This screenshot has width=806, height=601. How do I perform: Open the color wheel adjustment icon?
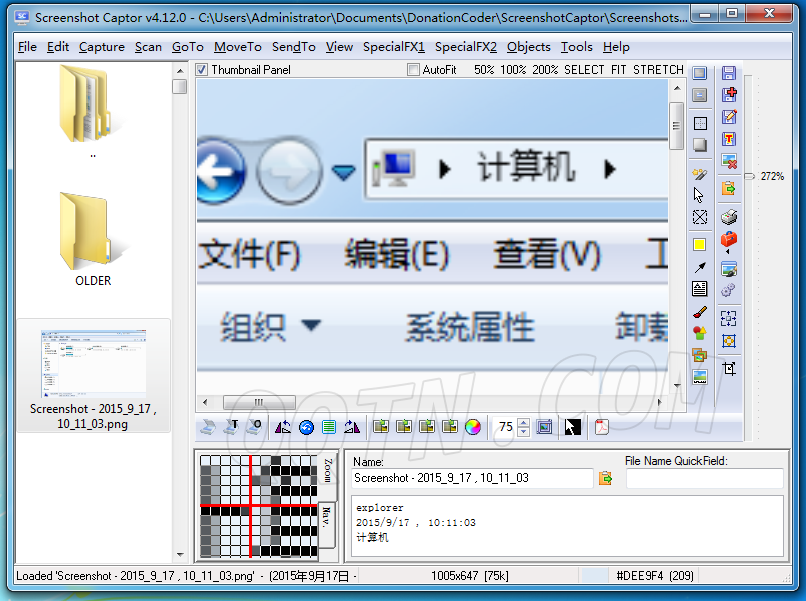[x=473, y=427]
